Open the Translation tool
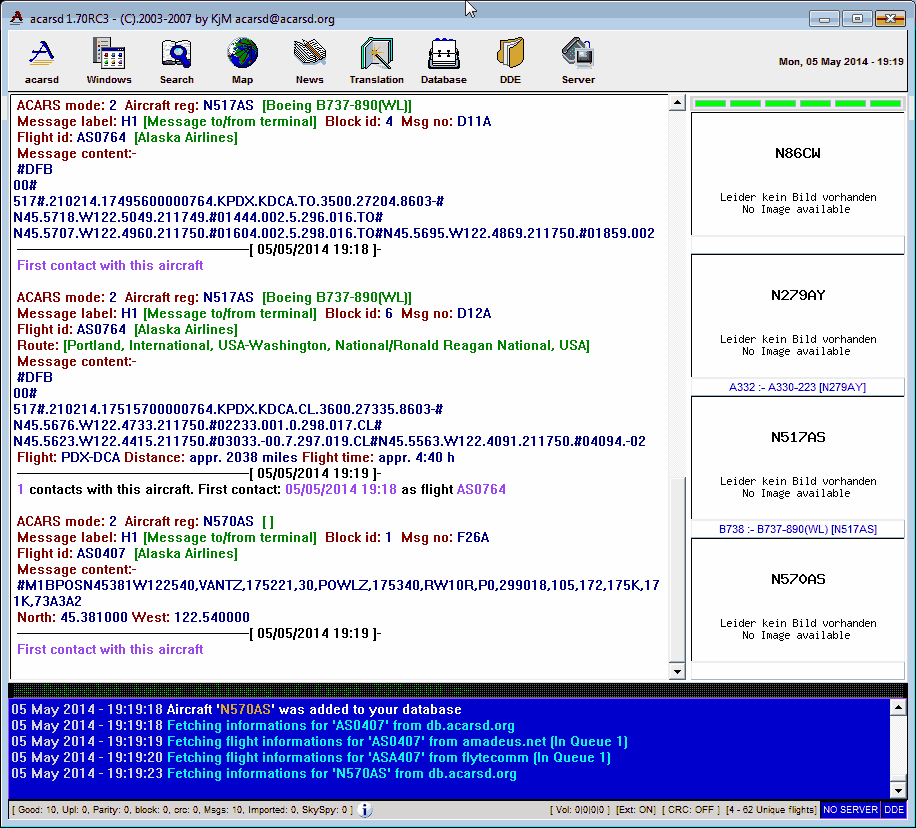This screenshot has height=828, width=916. (x=376, y=61)
